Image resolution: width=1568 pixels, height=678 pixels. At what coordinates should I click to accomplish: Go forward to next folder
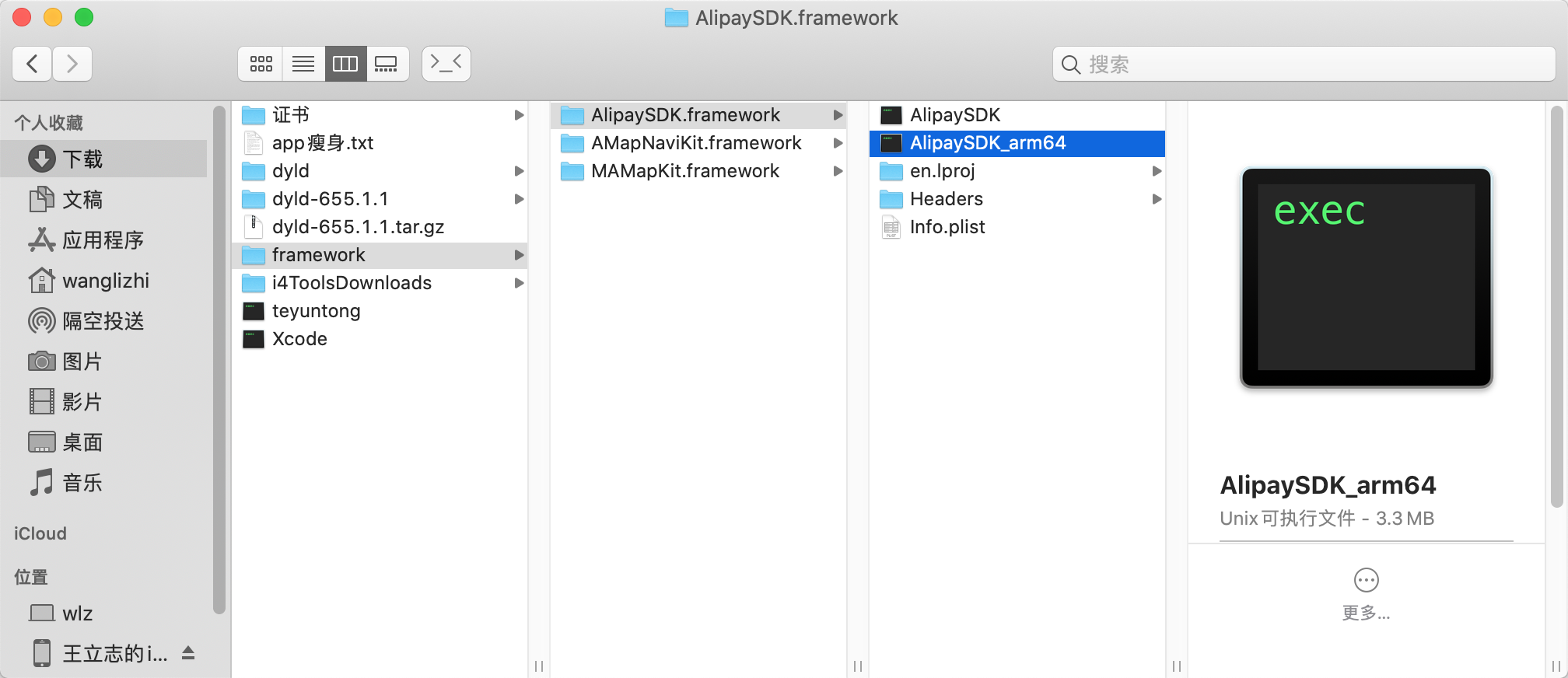click(x=72, y=64)
